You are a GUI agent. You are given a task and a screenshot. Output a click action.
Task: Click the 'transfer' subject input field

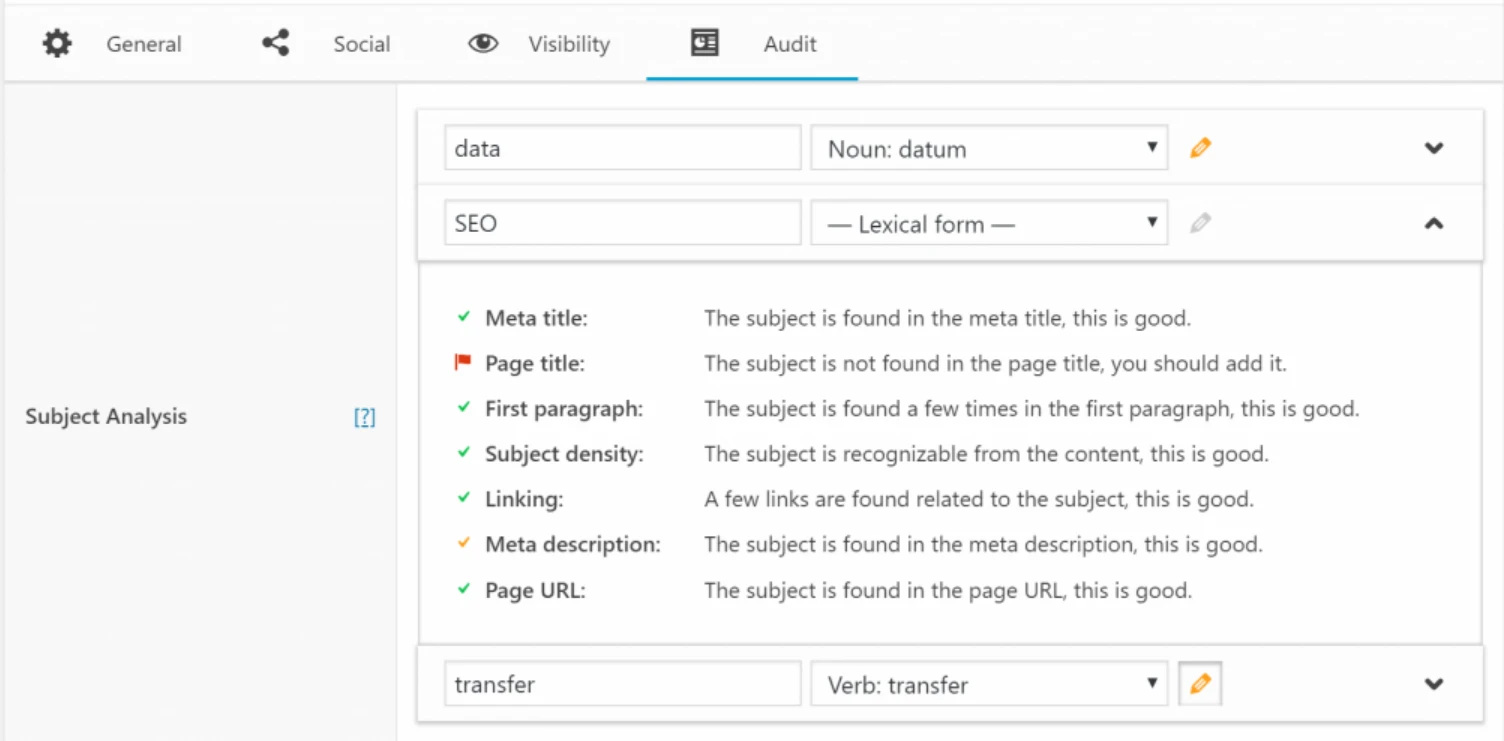[x=622, y=685]
